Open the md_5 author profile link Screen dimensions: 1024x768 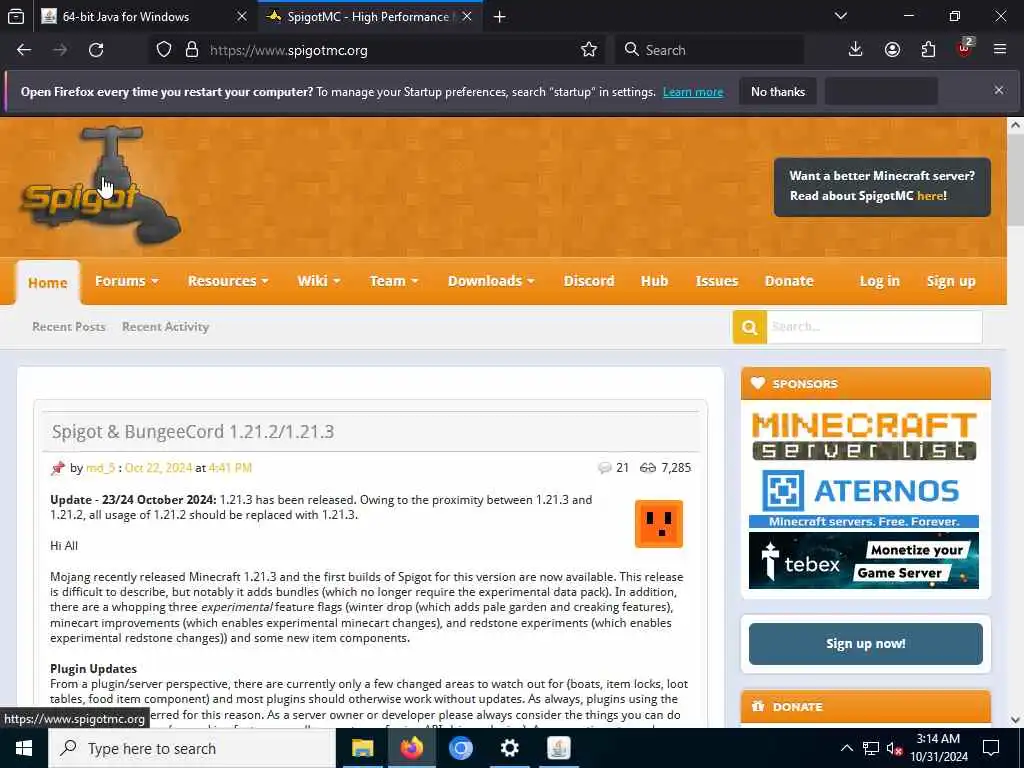click(x=101, y=468)
